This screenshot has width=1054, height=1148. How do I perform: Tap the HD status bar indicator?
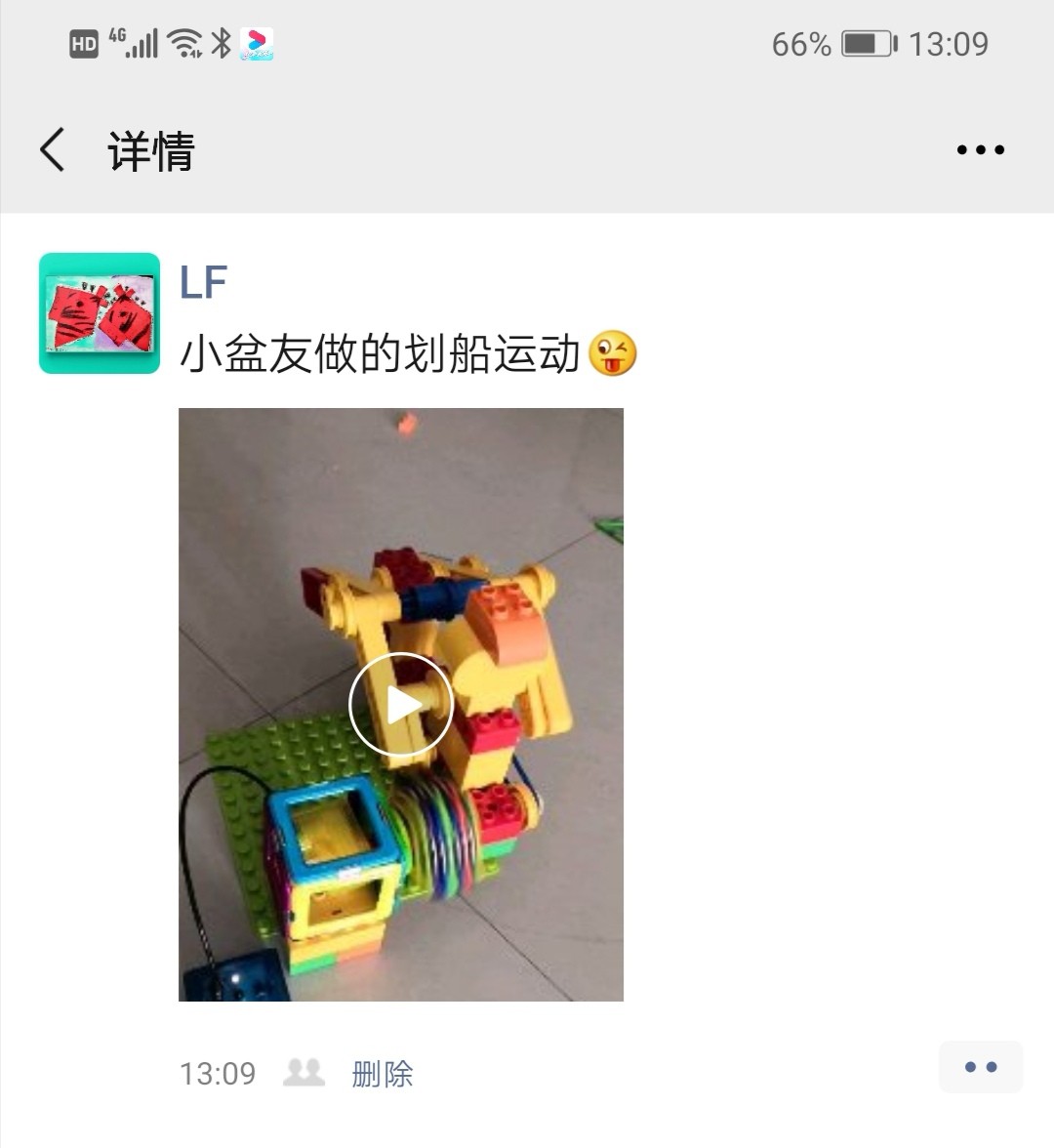(x=84, y=45)
